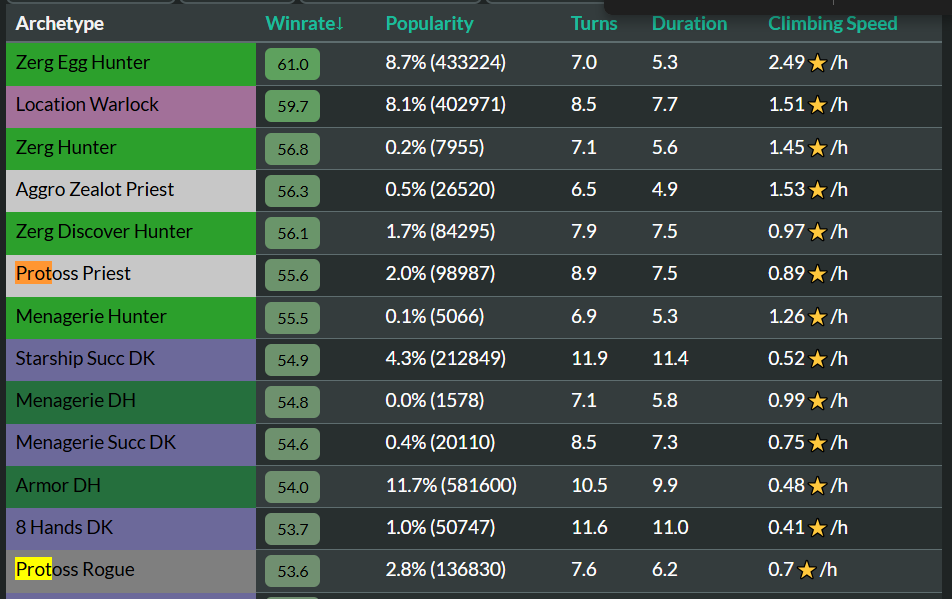Viewport: 952px width, 599px height.
Task: Select Duration value 11.4
Action: [670, 358]
